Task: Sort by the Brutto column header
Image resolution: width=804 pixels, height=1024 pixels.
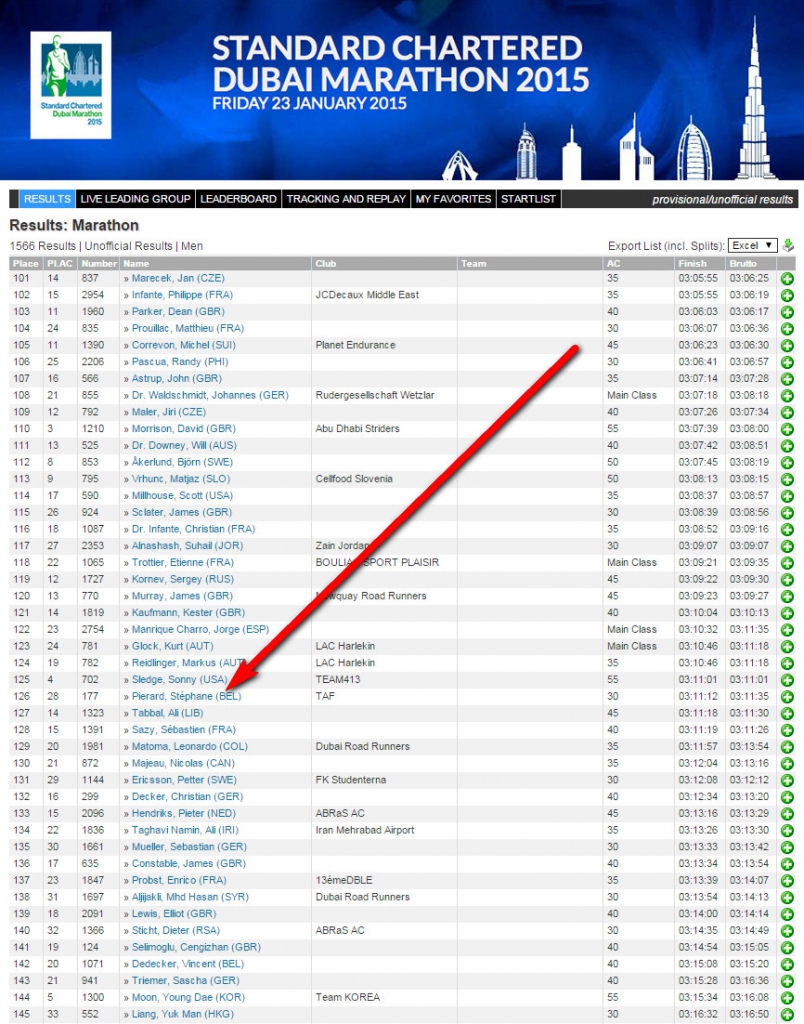Action: click(x=743, y=264)
